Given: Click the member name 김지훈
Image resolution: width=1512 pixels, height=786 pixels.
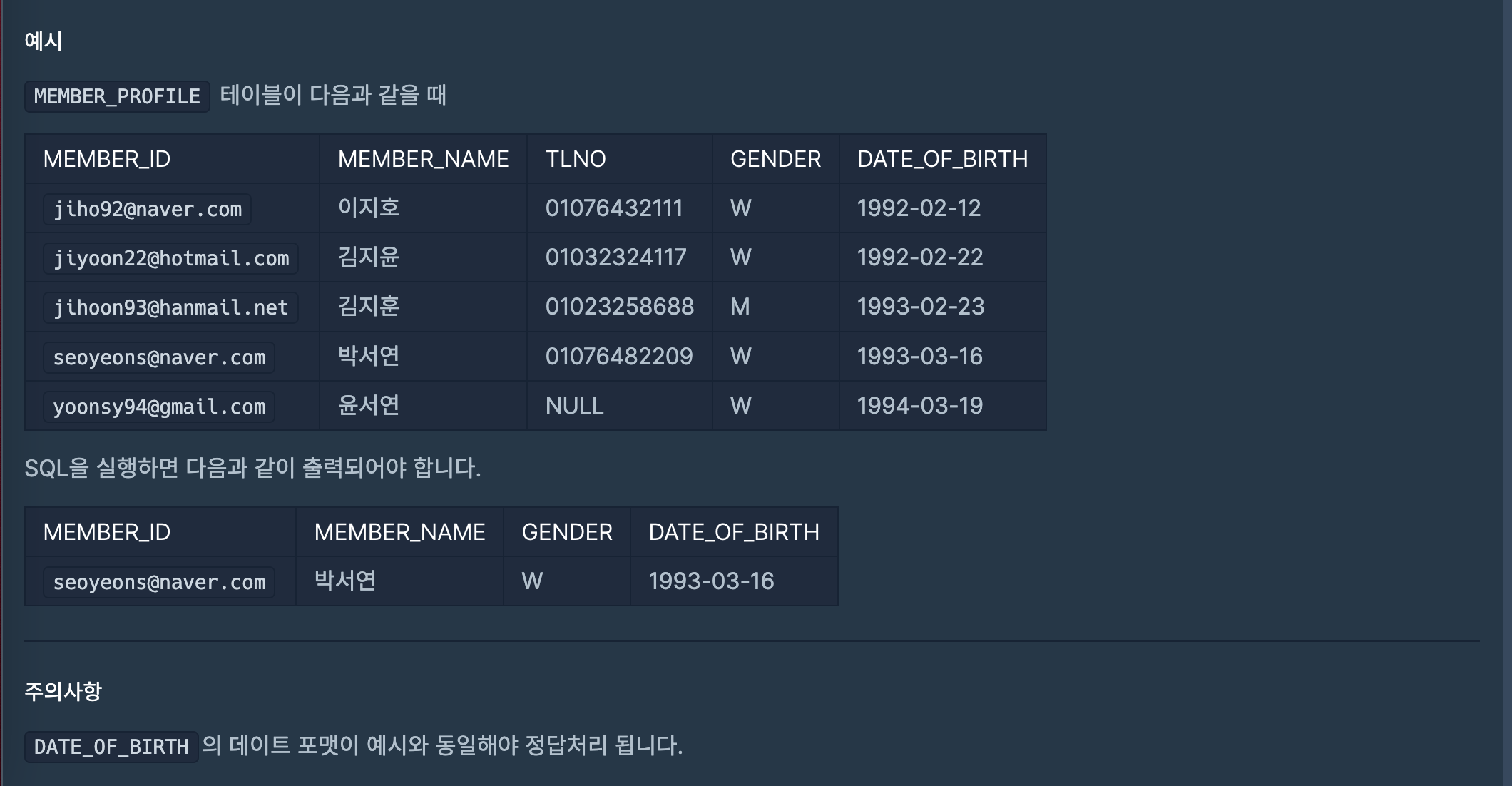Looking at the screenshot, I should [x=369, y=307].
